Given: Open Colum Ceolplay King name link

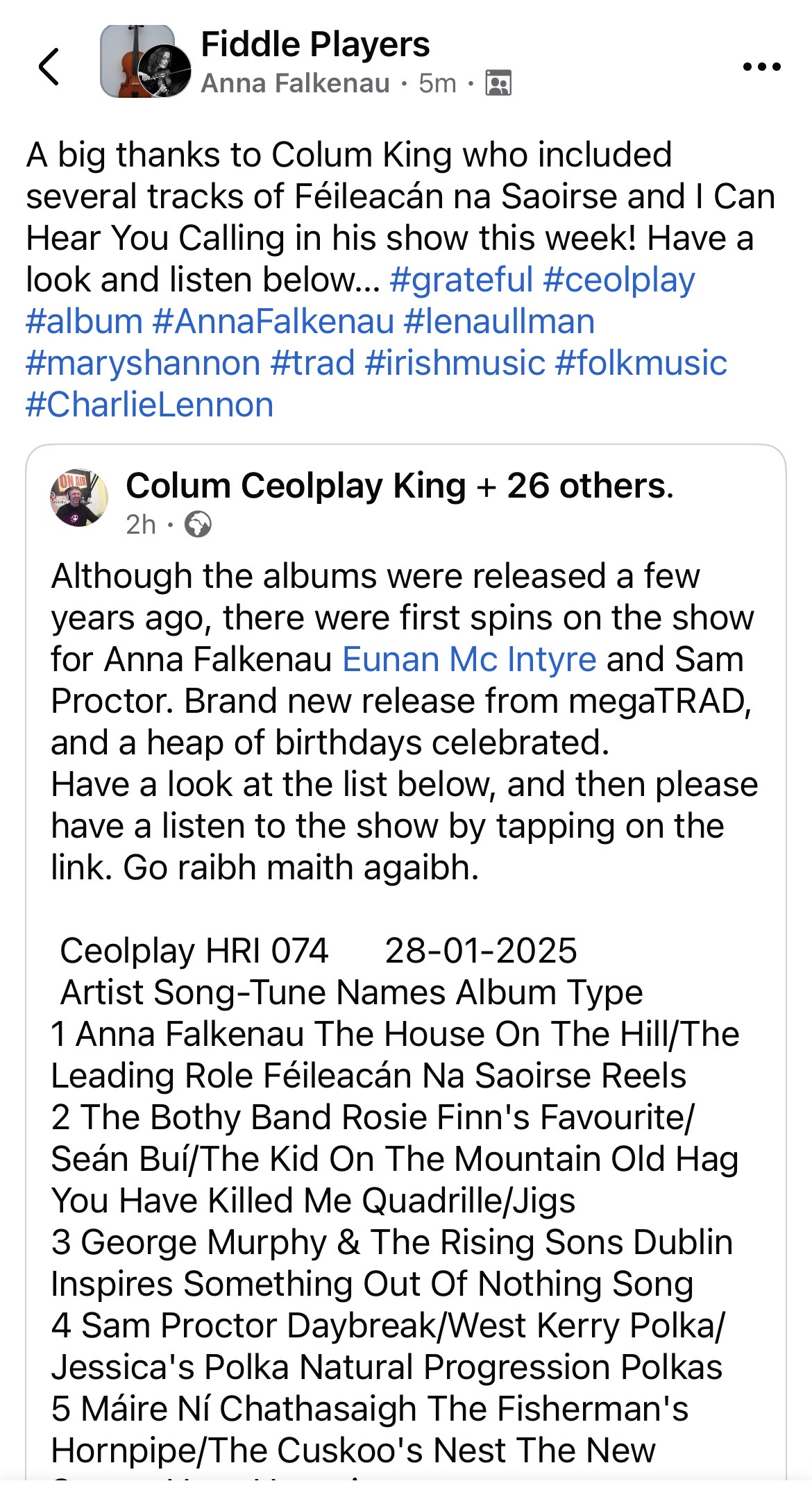Looking at the screenshot, I should (296, 486).
